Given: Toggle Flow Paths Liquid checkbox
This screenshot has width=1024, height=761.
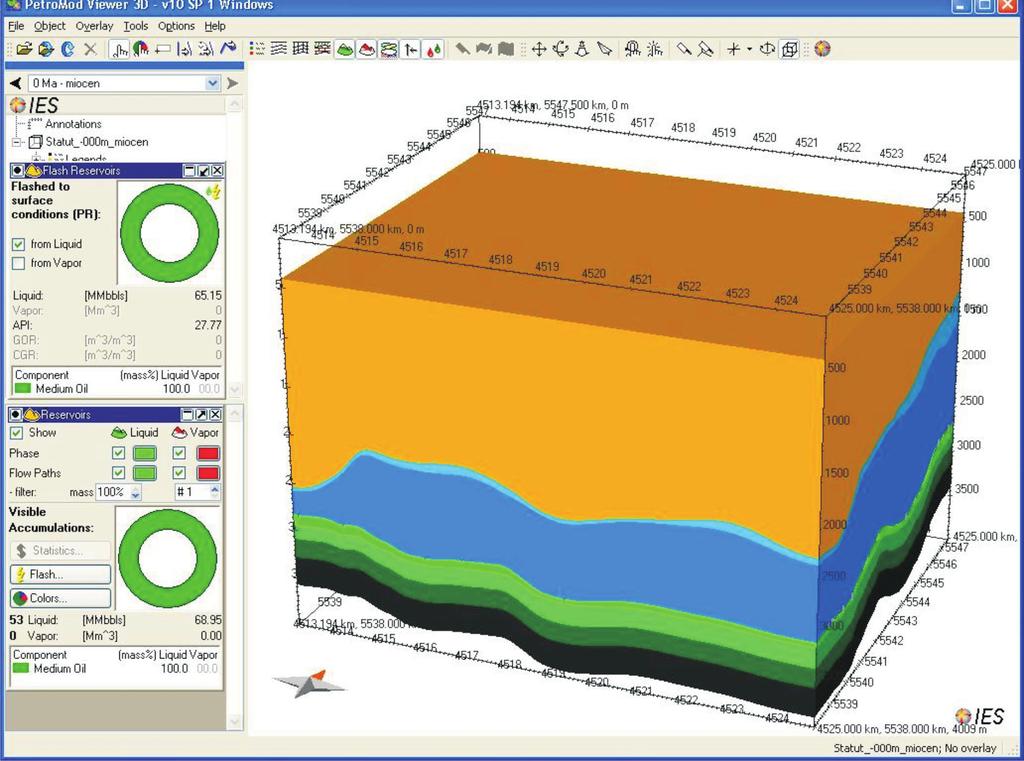Looking at the screenshot, I should (118, 472).
